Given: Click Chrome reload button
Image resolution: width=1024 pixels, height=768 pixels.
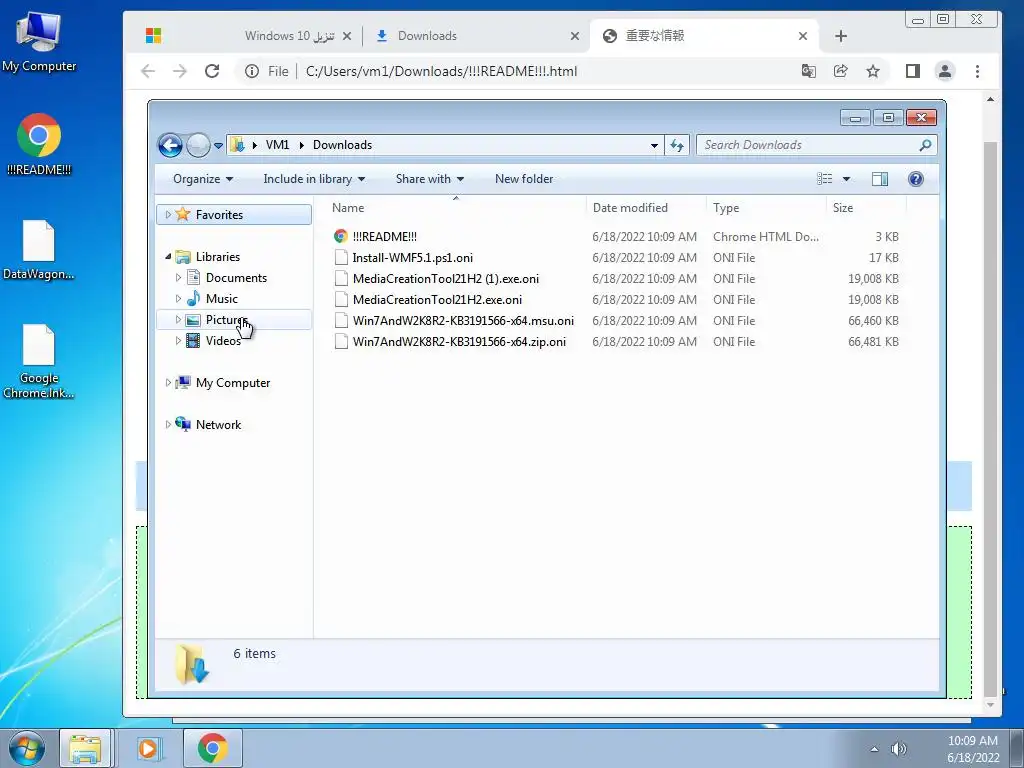Looking at the screenshot, I should click(212, 71).
